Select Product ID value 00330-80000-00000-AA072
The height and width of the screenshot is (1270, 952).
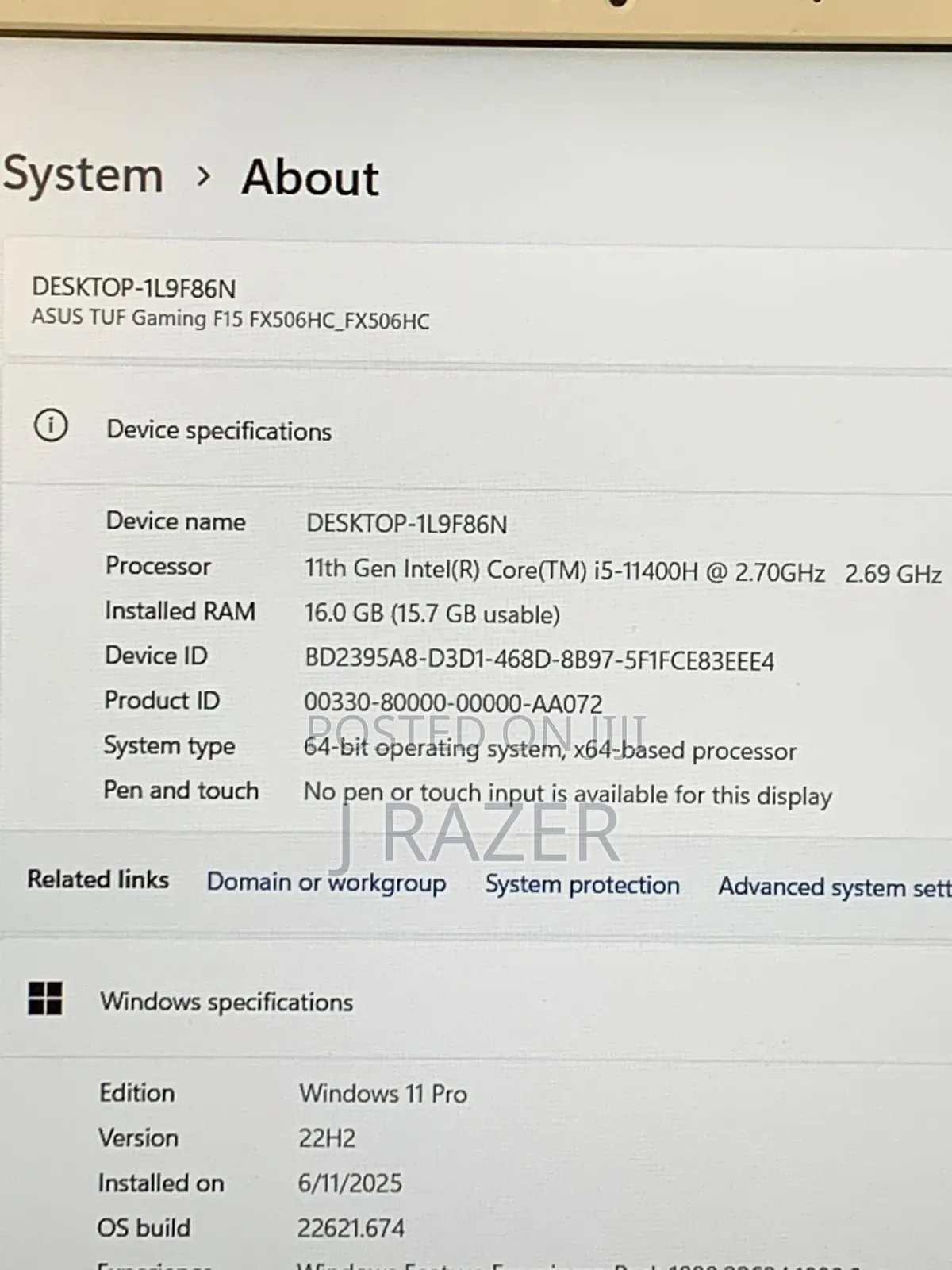453,702
